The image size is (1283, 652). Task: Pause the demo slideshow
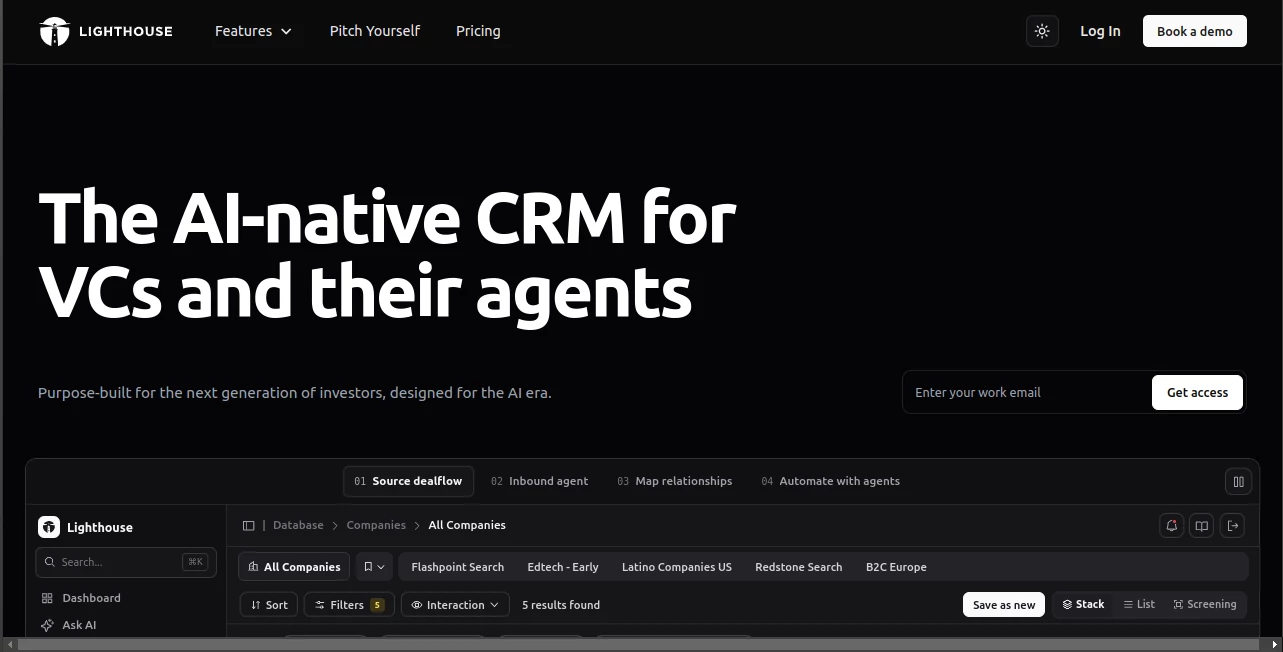(x=1238, y=482)
